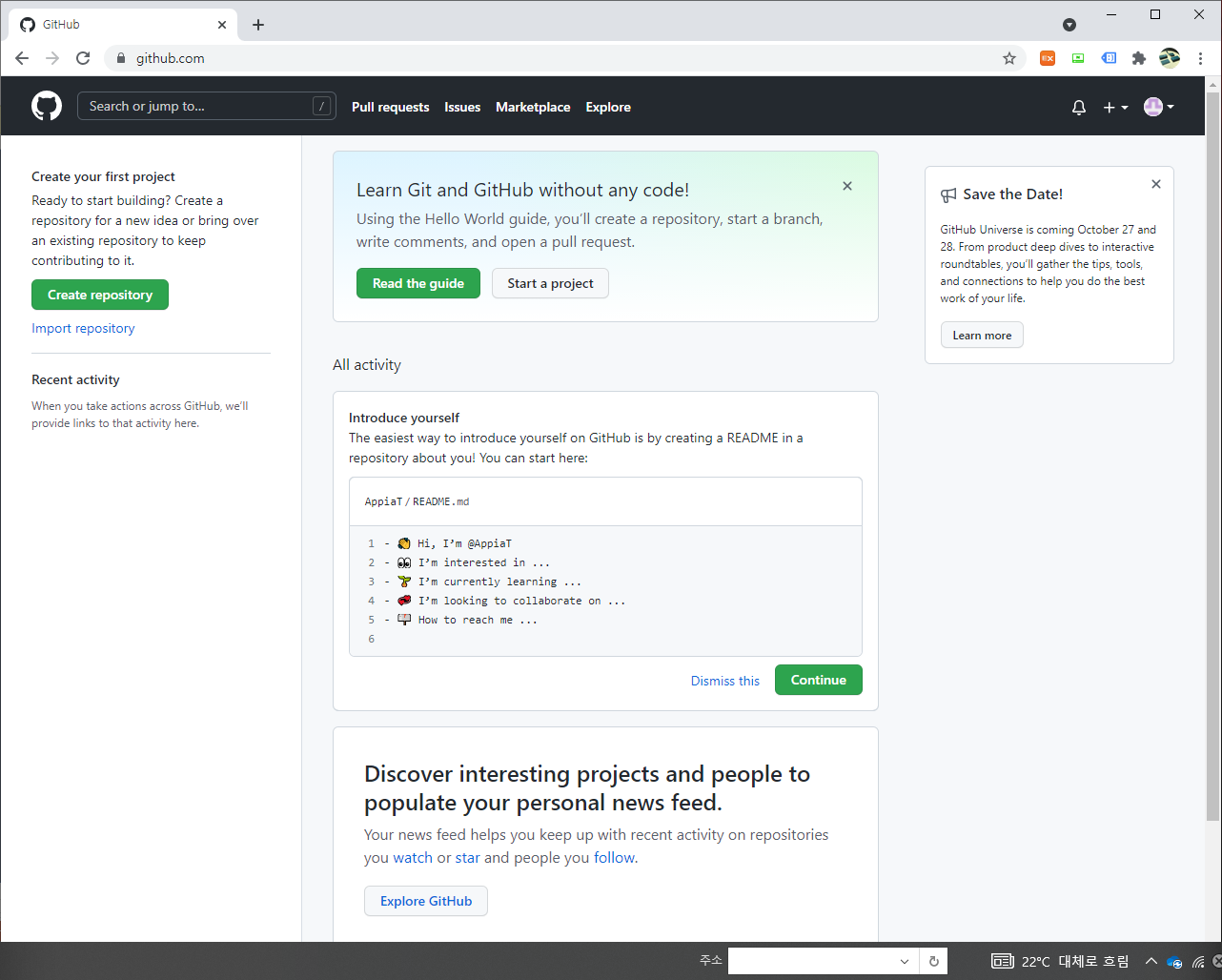
Task: Click Read the guide button
Action: (418, 283)
